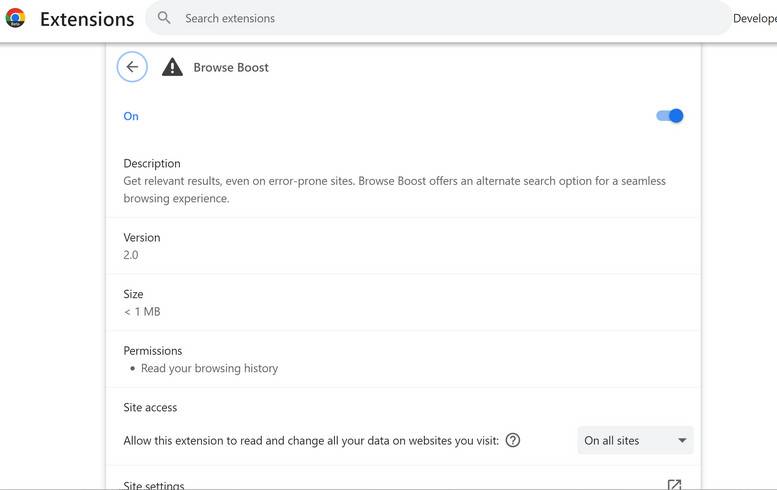Click the "< 1 MB" size value
This screenshot has height=490, width=777.
[x=142, y=312]
